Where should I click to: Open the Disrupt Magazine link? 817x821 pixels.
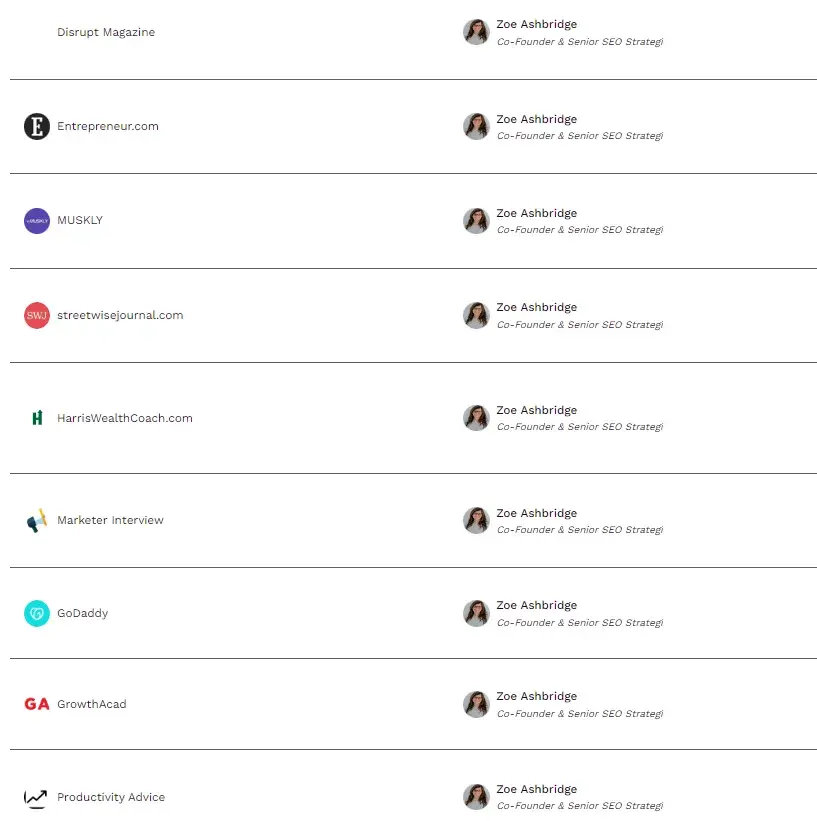(x=106, y=33)
